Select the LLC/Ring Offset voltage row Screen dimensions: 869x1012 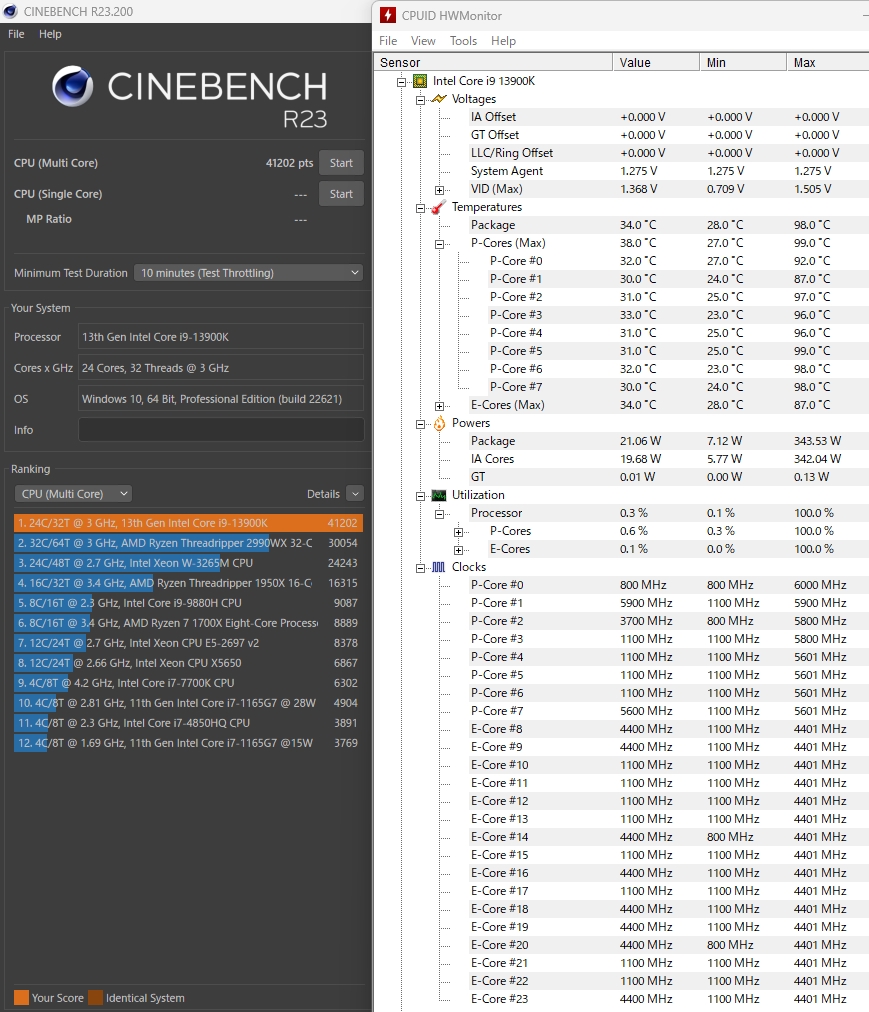(669, 153)
